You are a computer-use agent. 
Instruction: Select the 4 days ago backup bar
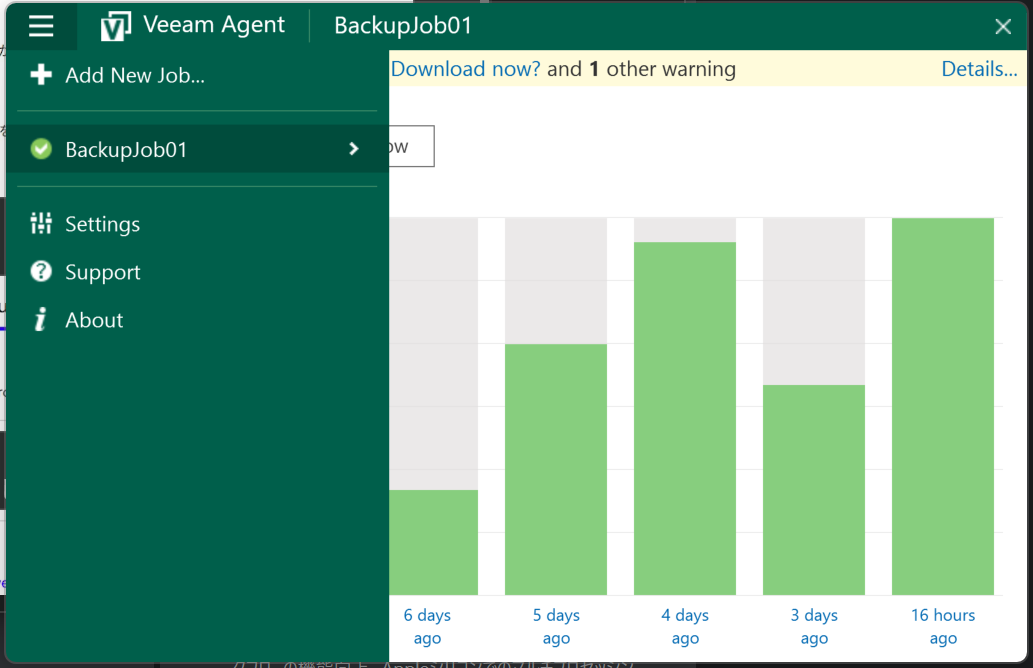684,418
